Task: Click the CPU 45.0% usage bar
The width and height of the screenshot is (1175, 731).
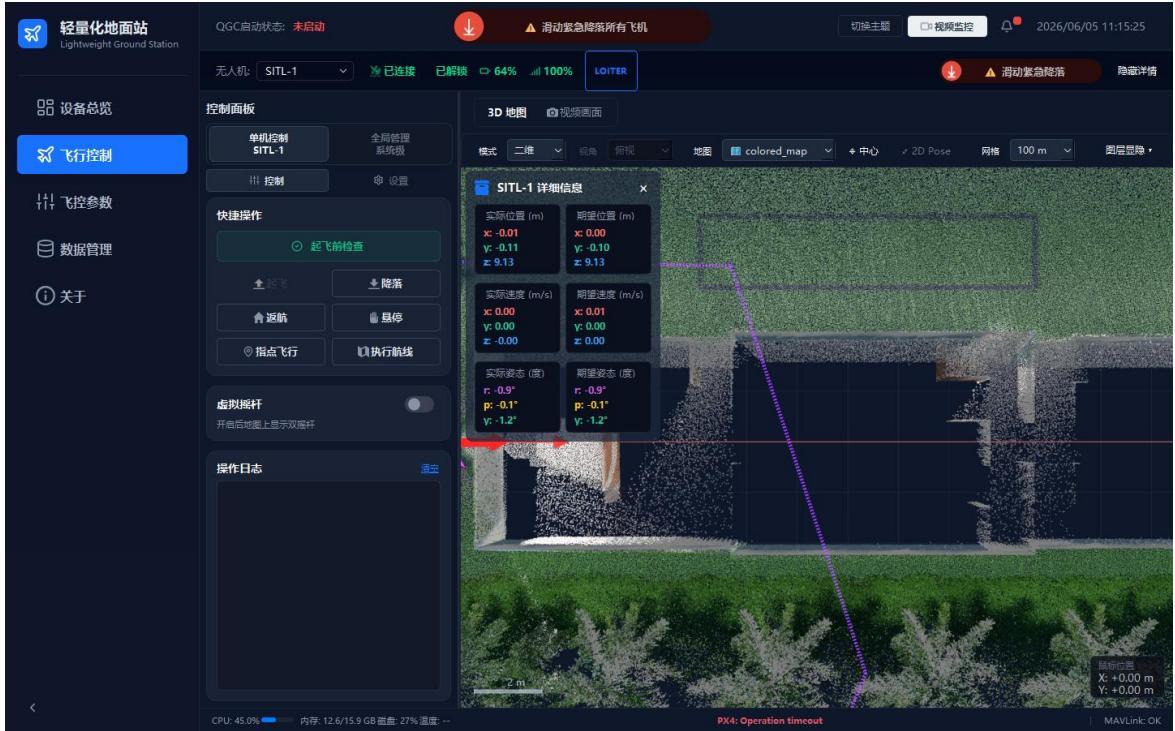Action: point(277,721)
